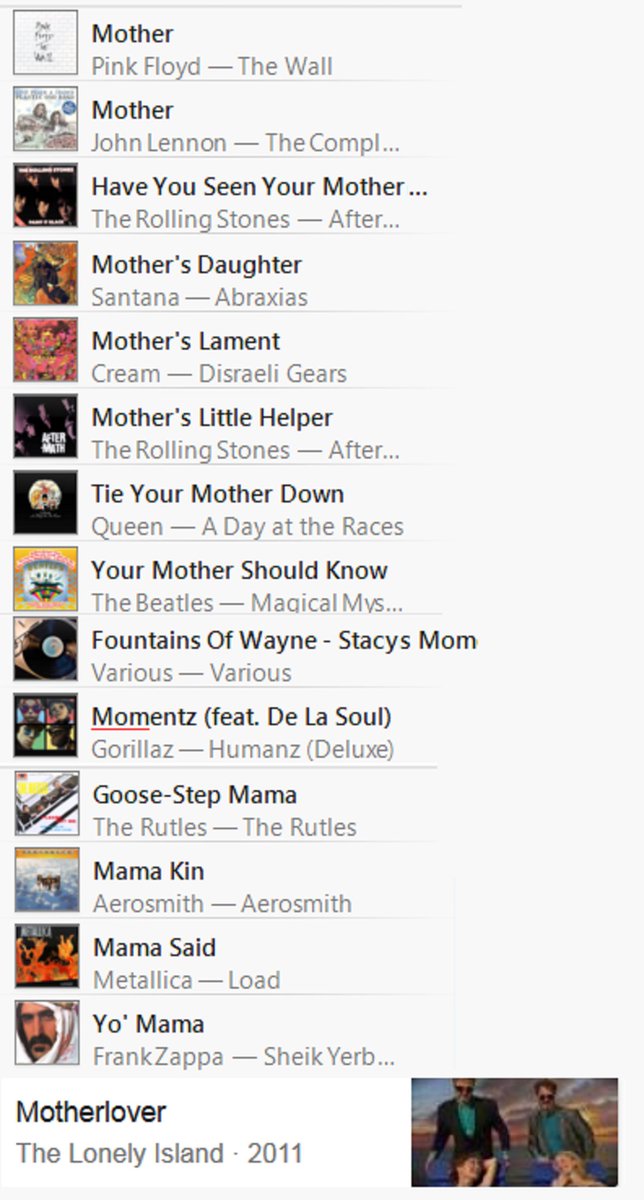Play Mother by Pink Floyd
644x1200 pixels.
132,34
